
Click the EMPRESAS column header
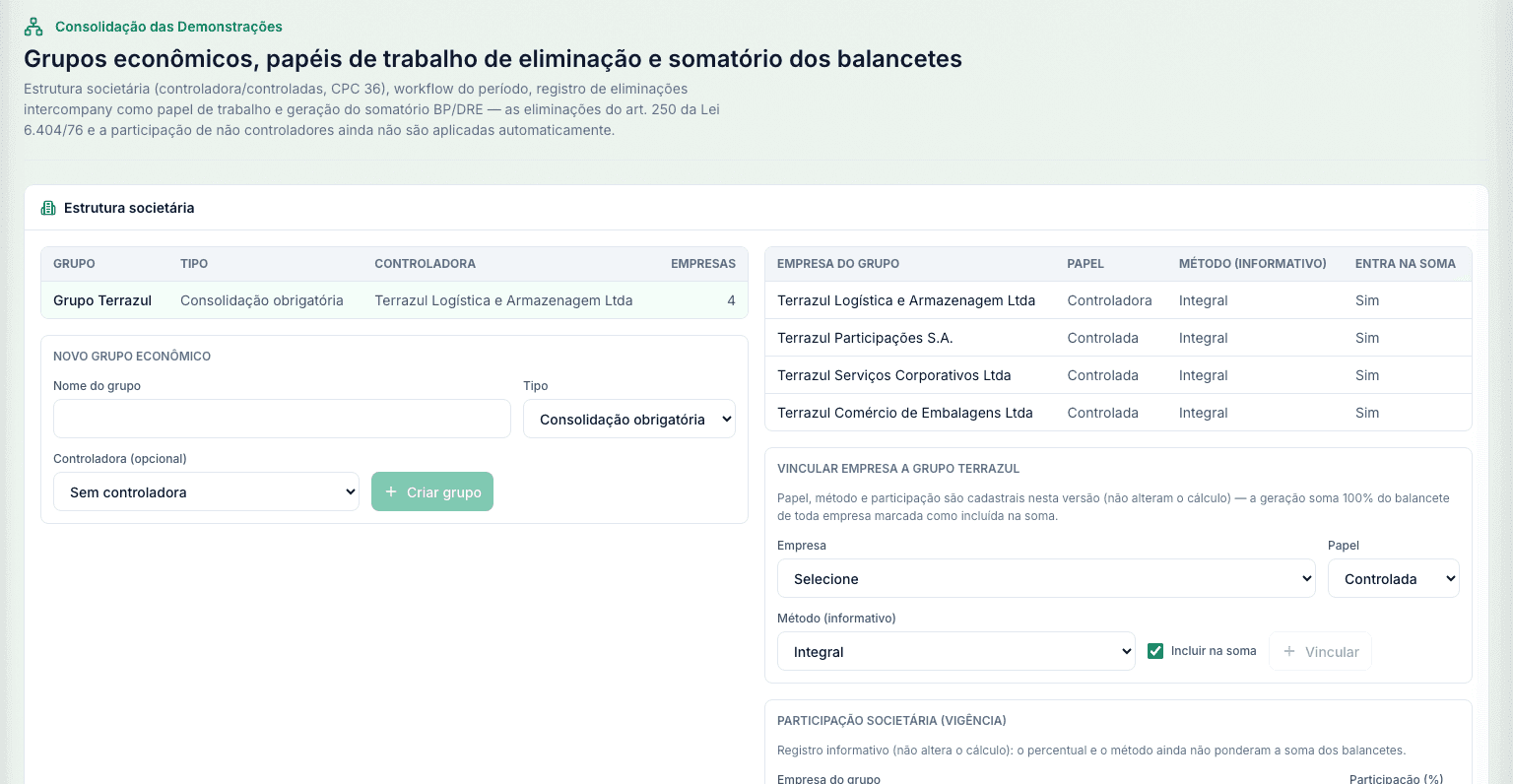coord(703,264)
